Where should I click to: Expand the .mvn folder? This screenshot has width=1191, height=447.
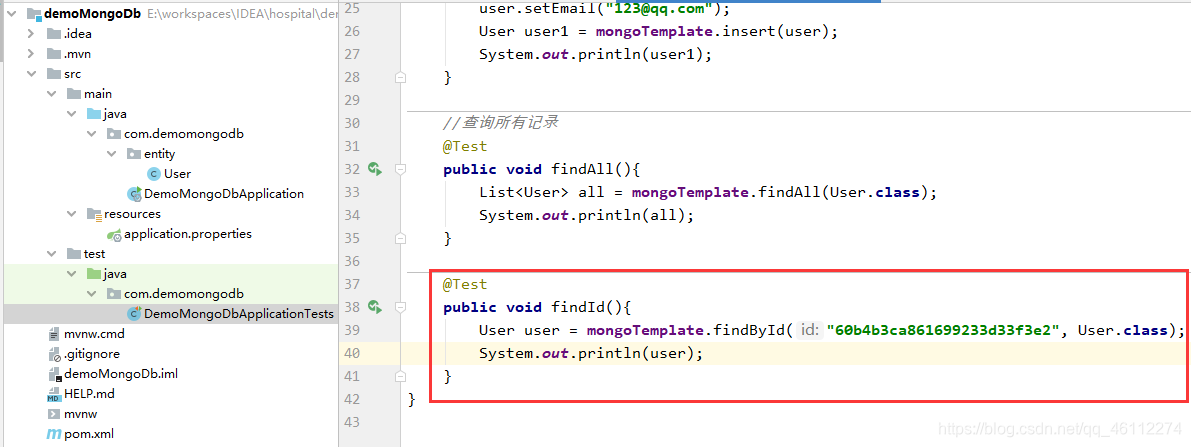(31, 54)
